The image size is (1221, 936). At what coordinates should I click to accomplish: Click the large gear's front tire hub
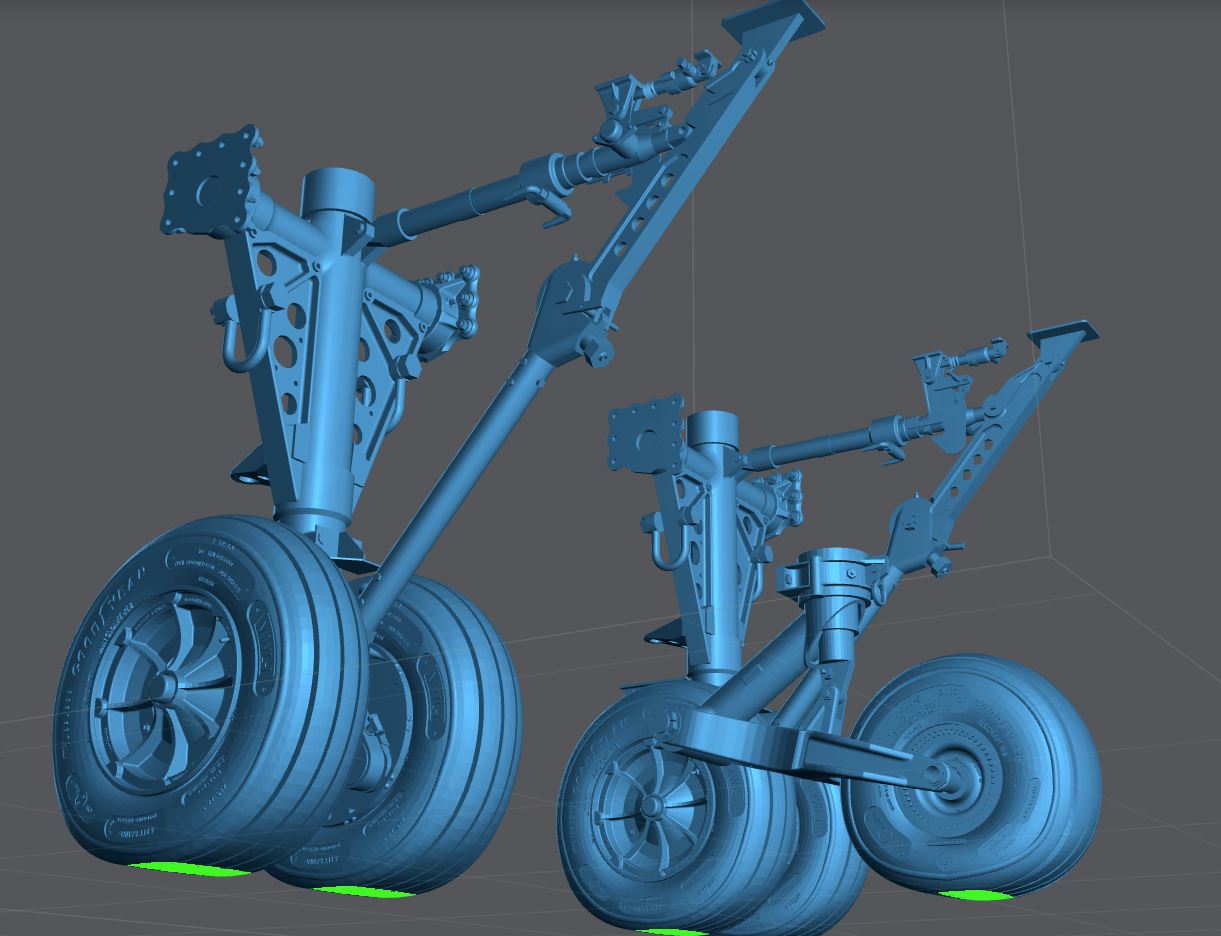165,688
